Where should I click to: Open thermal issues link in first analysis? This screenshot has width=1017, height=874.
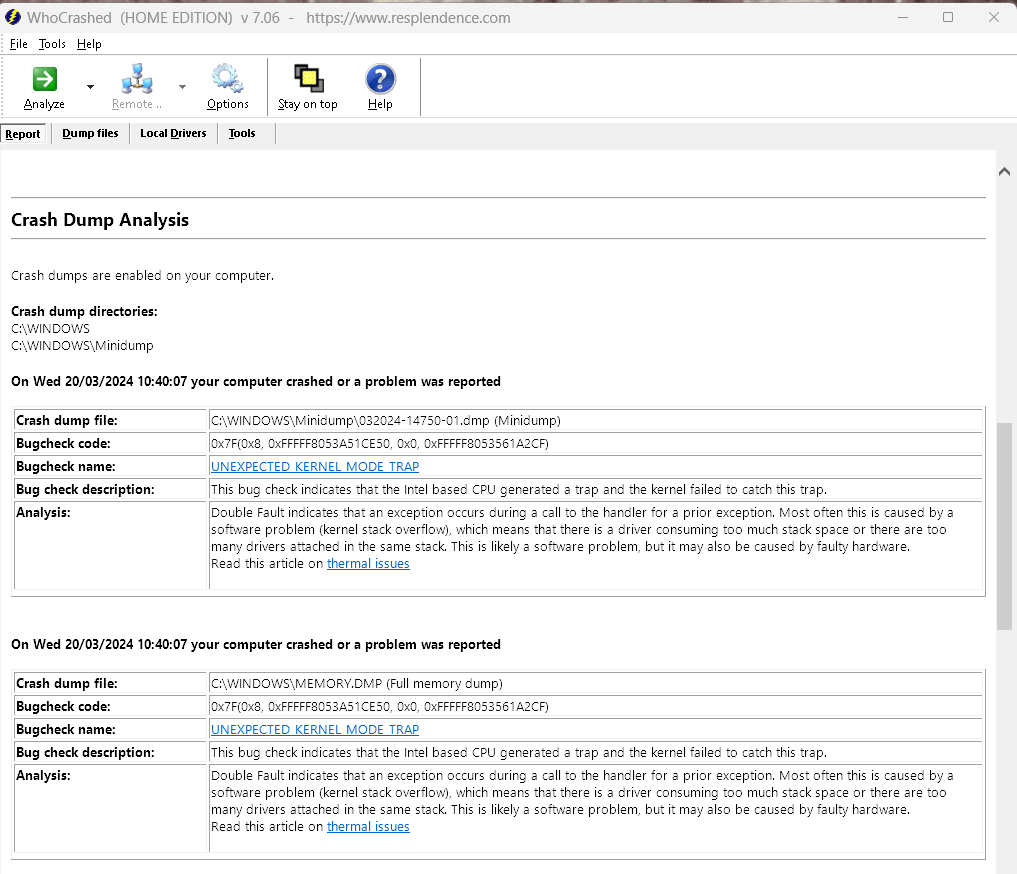(368, 563)
